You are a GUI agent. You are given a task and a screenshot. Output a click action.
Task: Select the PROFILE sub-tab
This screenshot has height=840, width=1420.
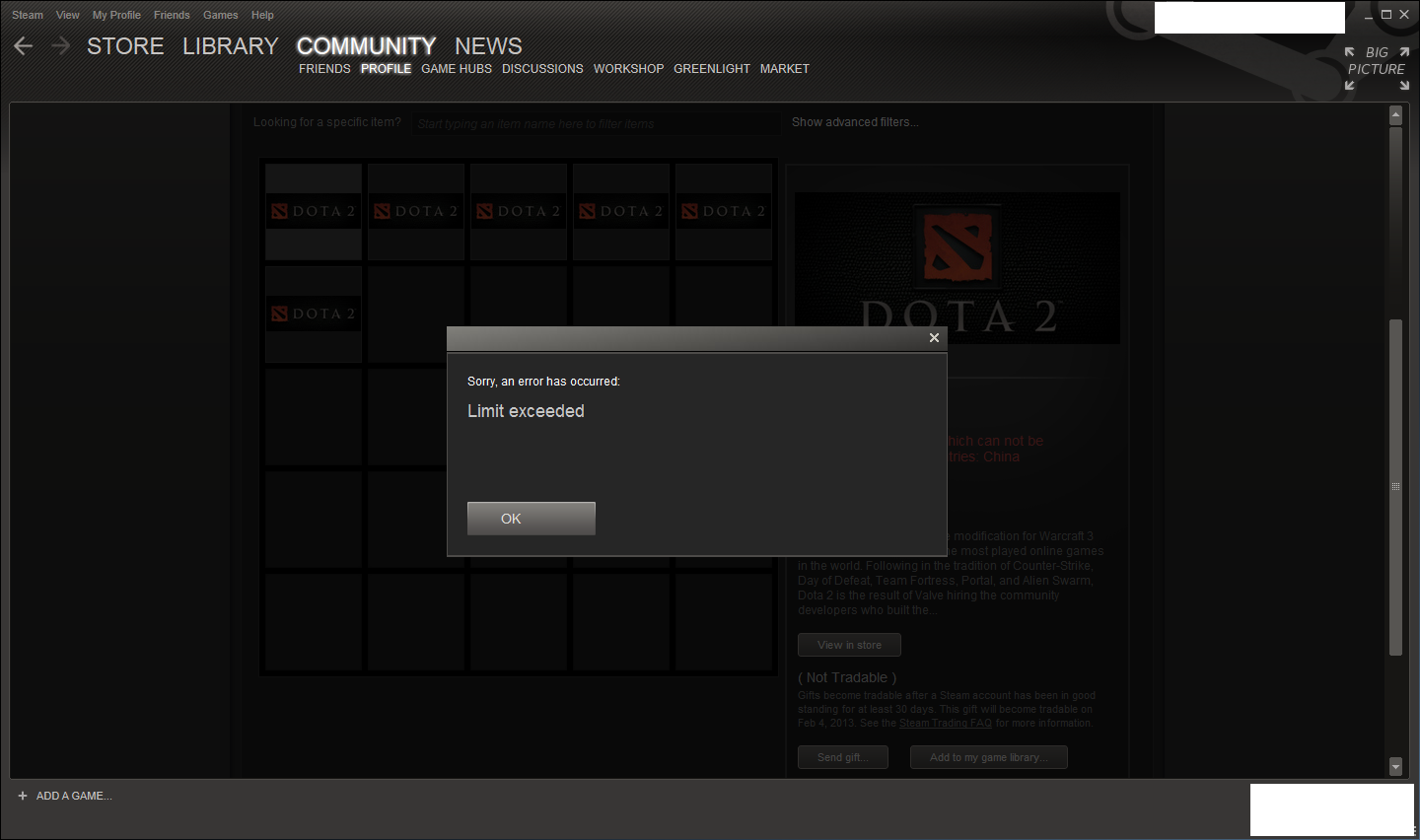pos(386,69)
